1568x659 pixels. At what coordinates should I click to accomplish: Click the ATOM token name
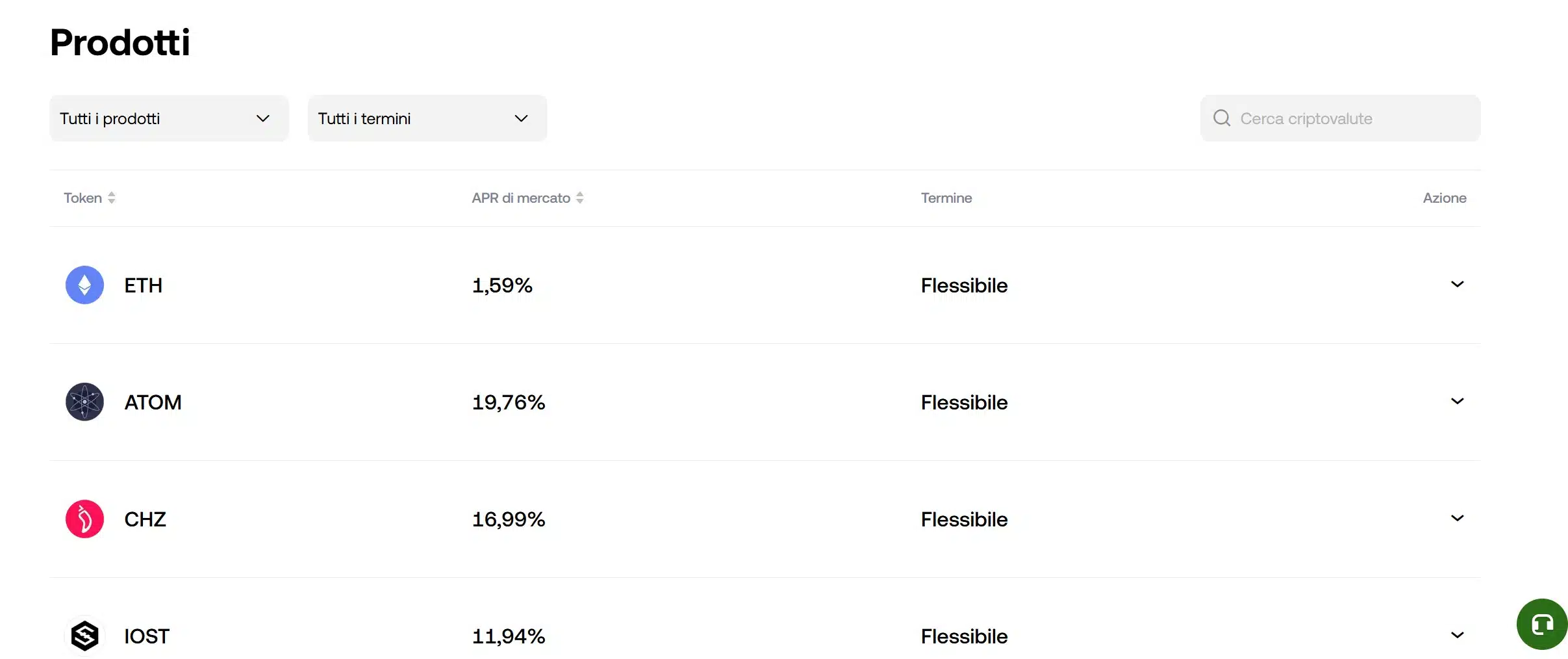(x=153, y=402)
